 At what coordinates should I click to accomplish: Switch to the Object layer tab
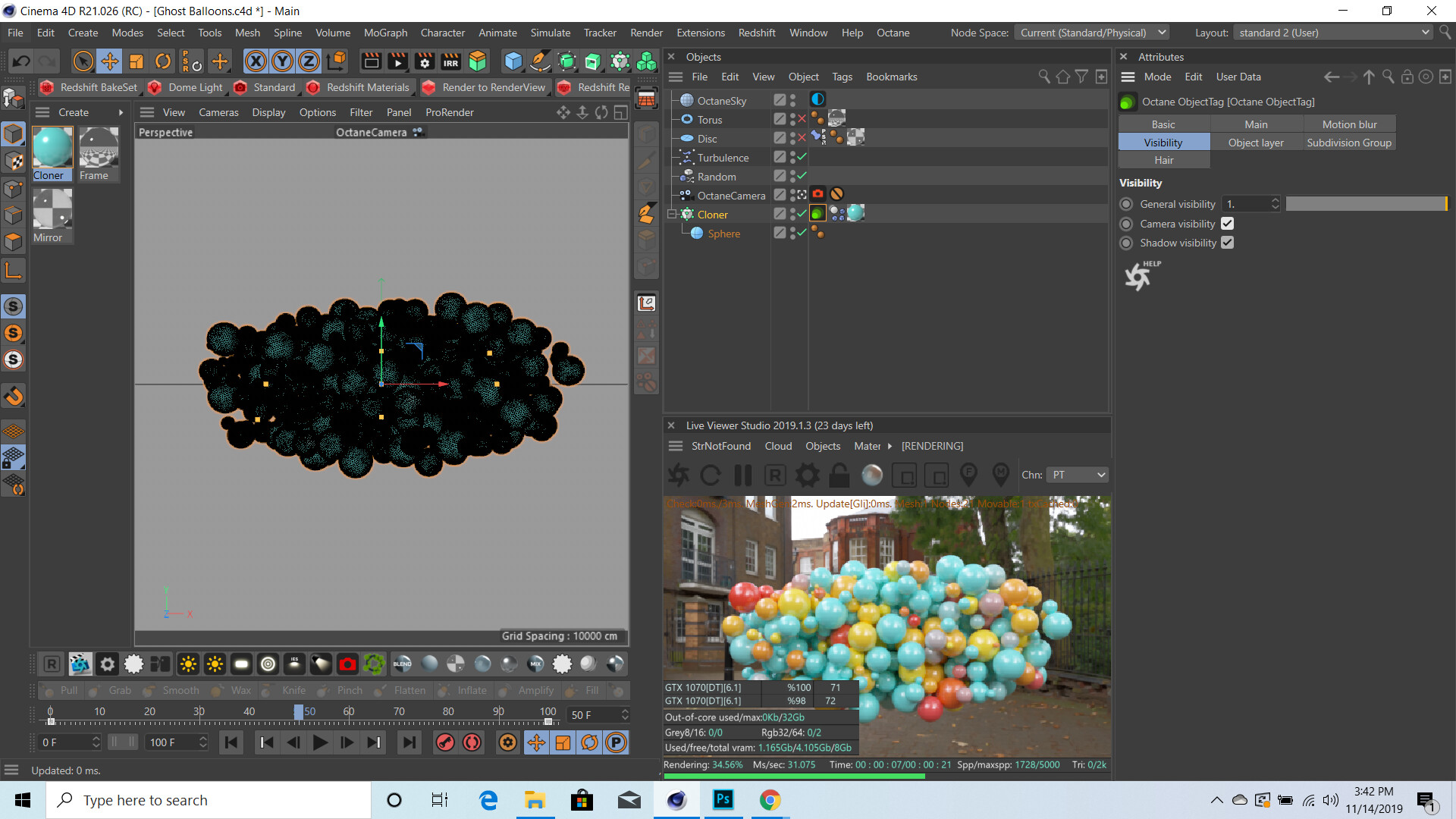(x=1256, y=143)
